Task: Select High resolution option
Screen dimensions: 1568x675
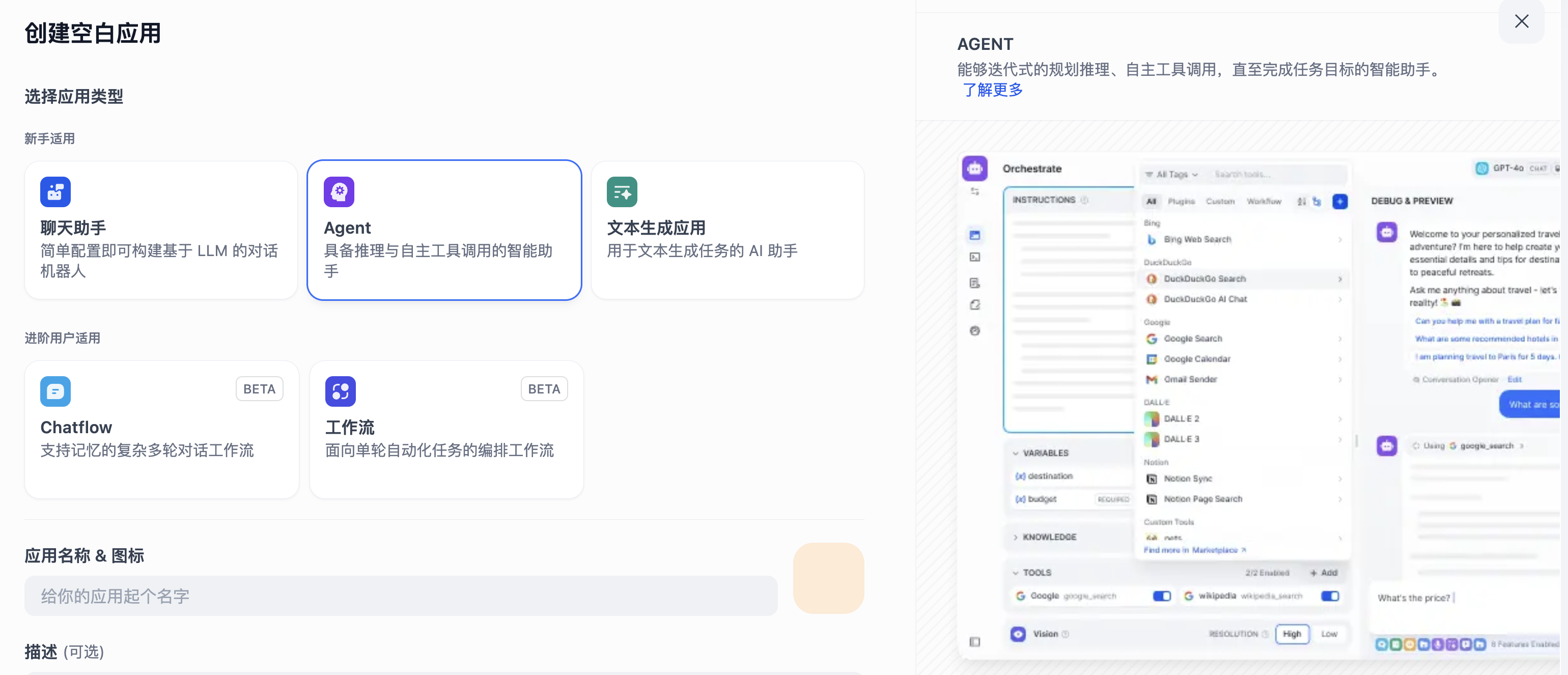Action: pos(1291,634)
